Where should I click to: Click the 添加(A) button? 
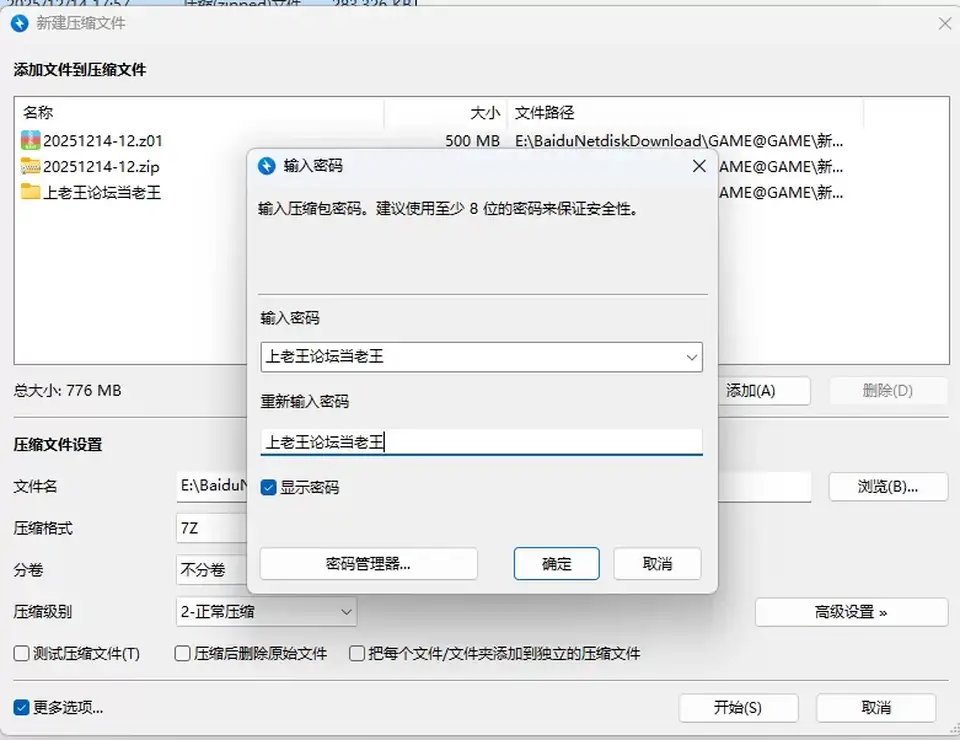click(x=763, y=391)
